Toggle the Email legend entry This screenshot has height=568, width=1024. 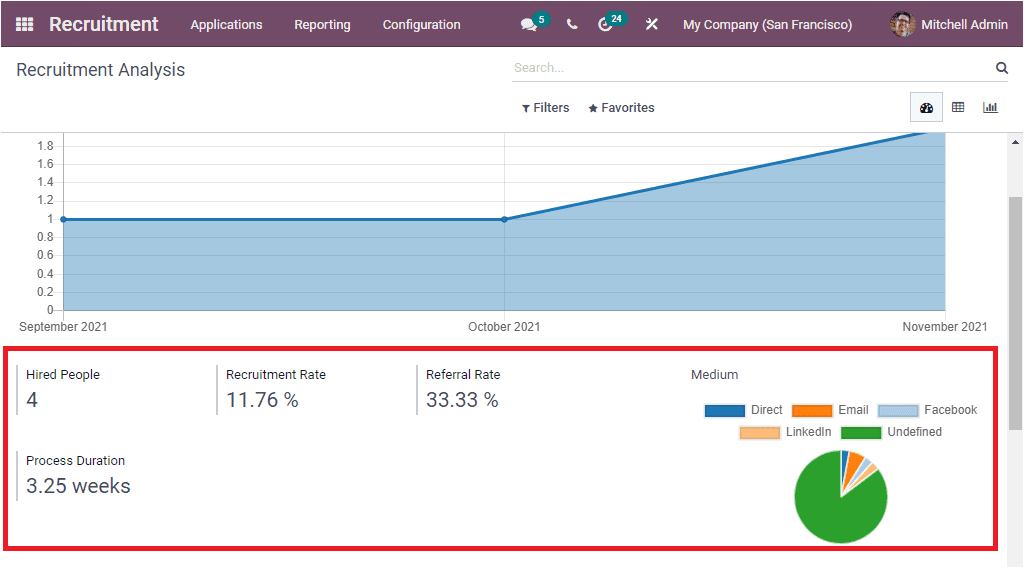click(830, 410)
